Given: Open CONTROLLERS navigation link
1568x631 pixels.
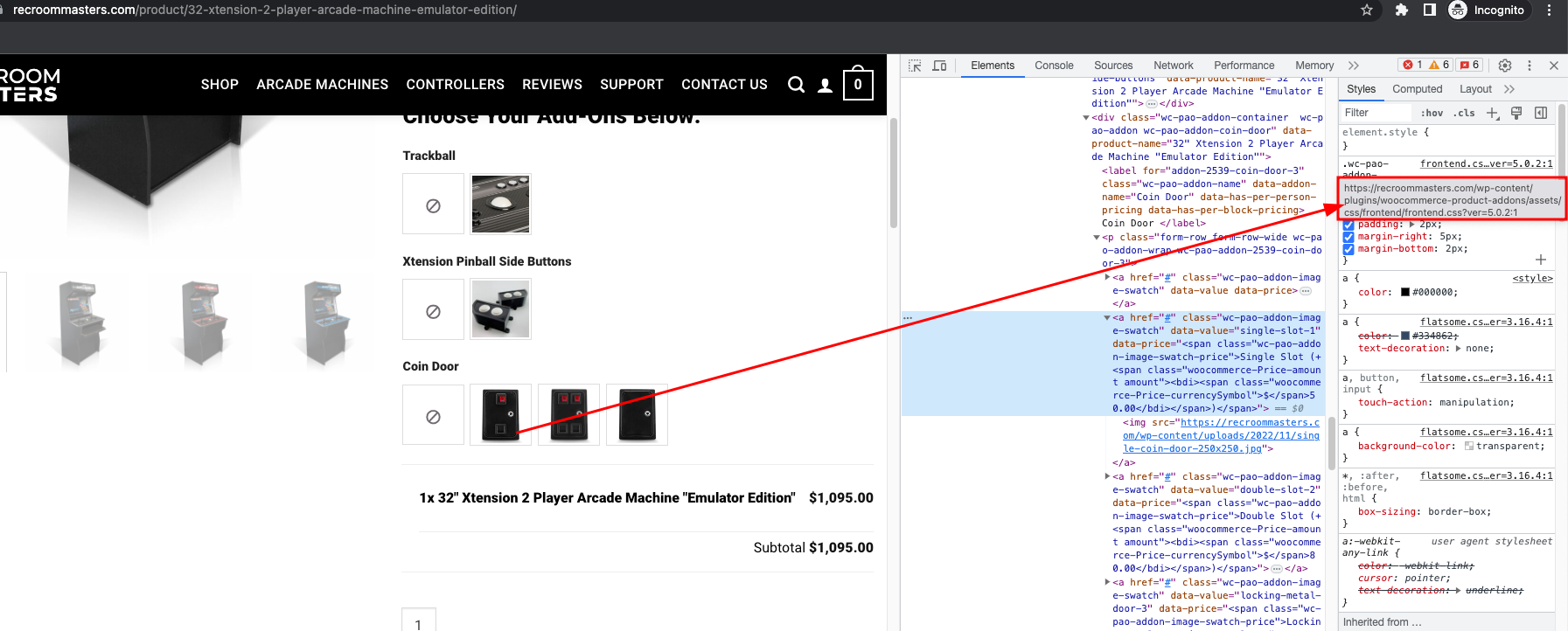Looking at the screenshot, I should pos(456,85).
